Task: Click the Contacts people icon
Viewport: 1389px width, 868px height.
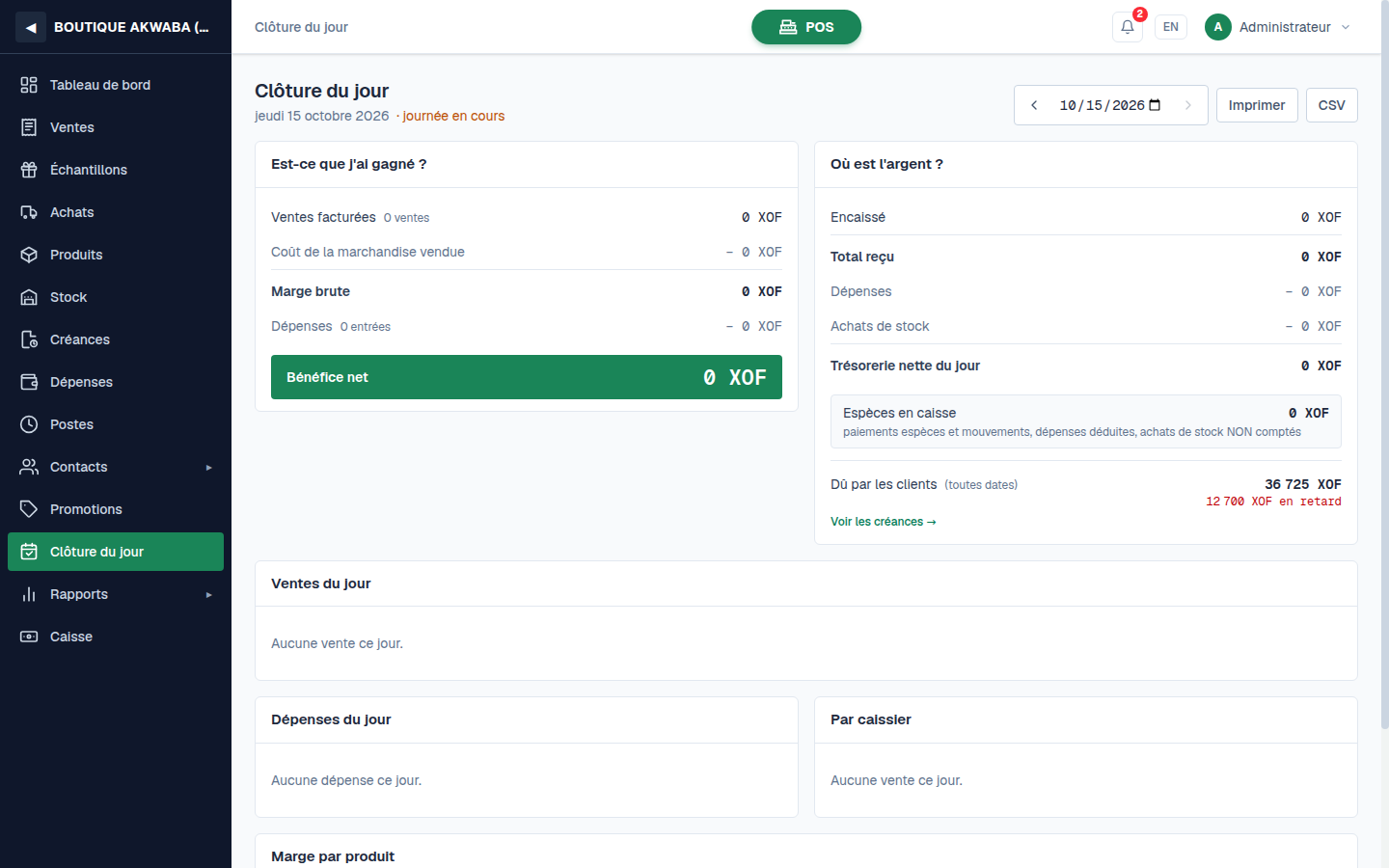Action: [x=29, y=467]
